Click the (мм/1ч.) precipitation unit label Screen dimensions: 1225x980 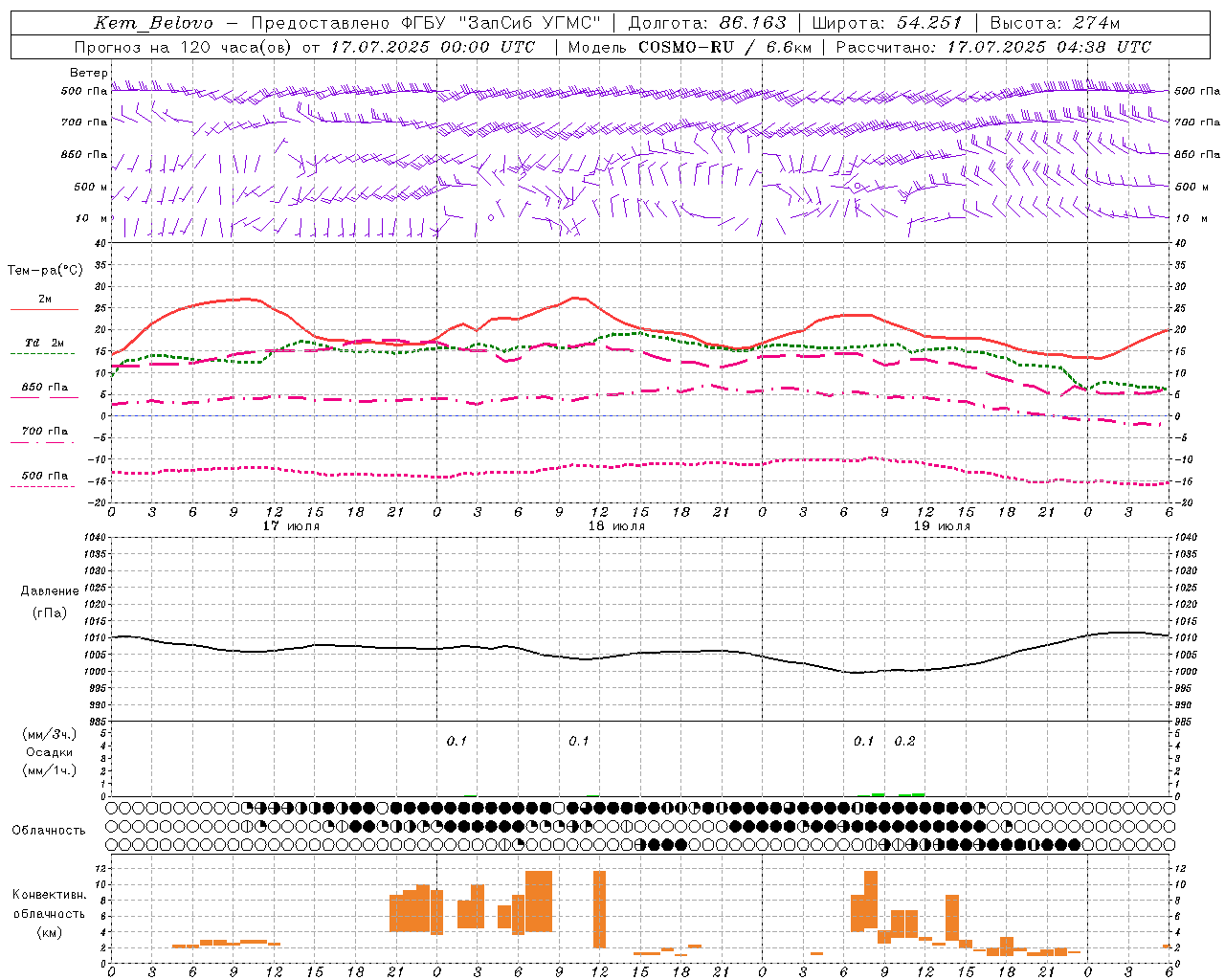coord(50,770)
